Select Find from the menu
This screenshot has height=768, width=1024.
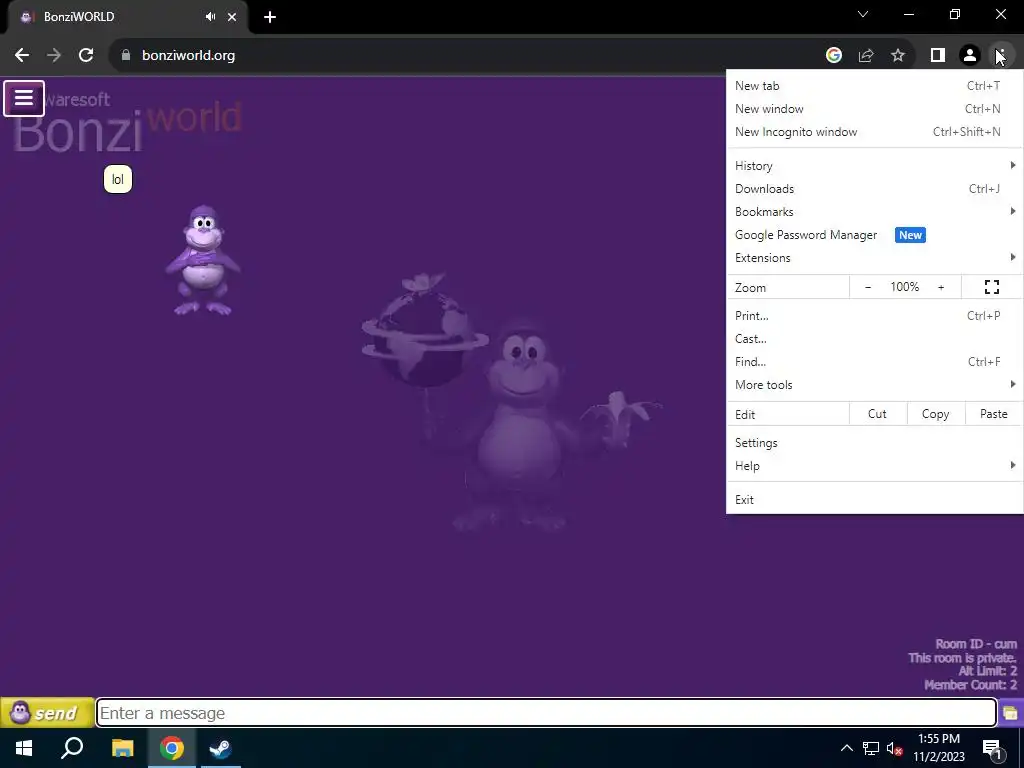click(874, 361)
